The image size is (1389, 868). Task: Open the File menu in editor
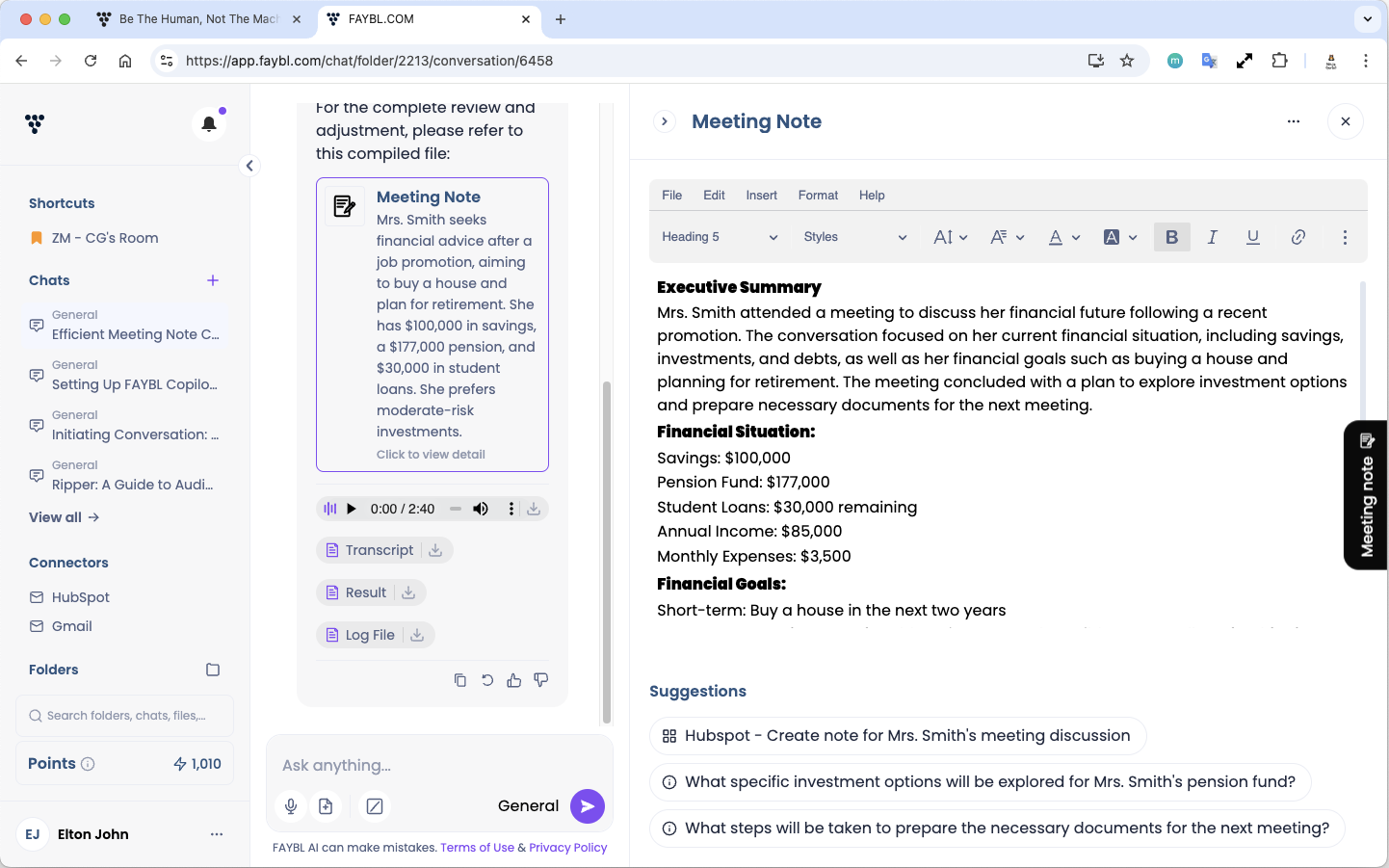point(672,196)
